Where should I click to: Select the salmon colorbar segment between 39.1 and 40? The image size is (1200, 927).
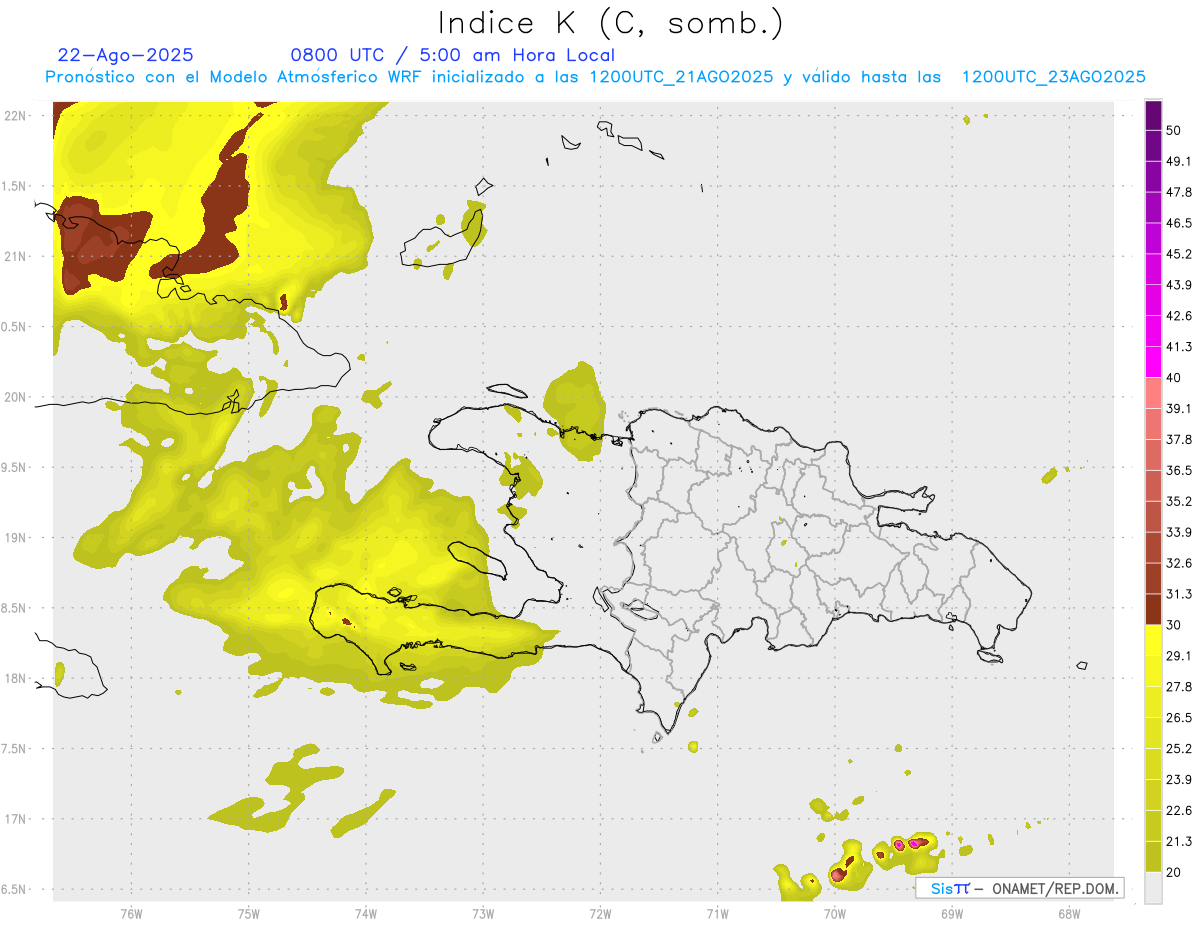(x=1153, y=393)
